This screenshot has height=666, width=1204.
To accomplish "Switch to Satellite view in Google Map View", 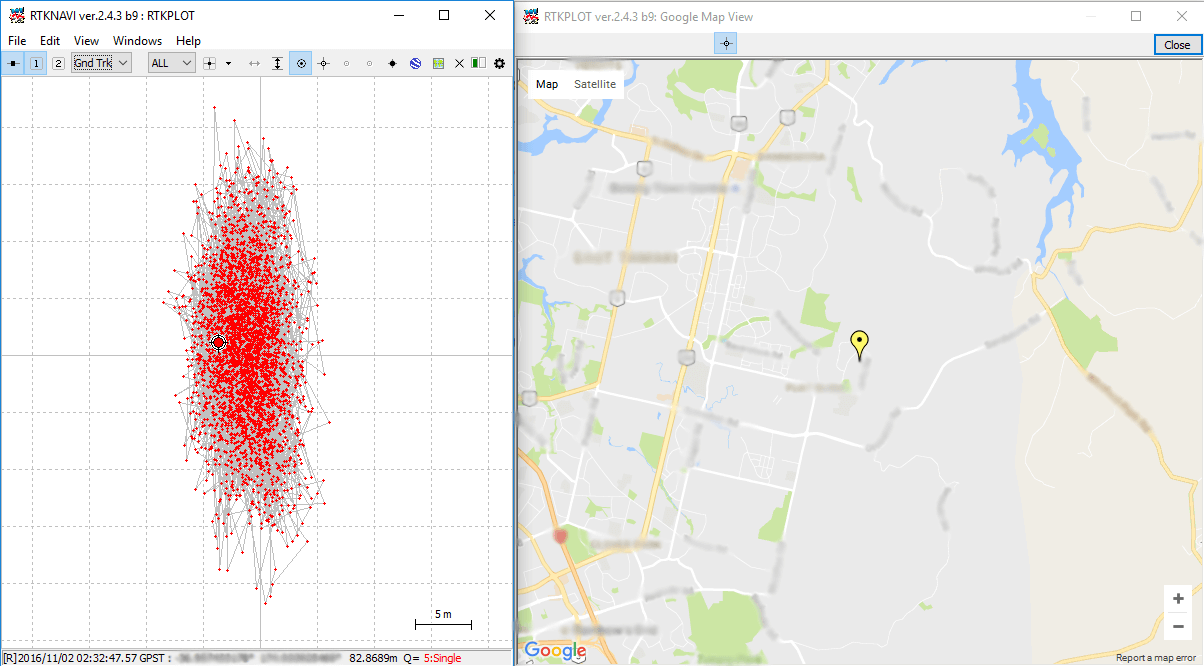I will (x=595, y=84).
